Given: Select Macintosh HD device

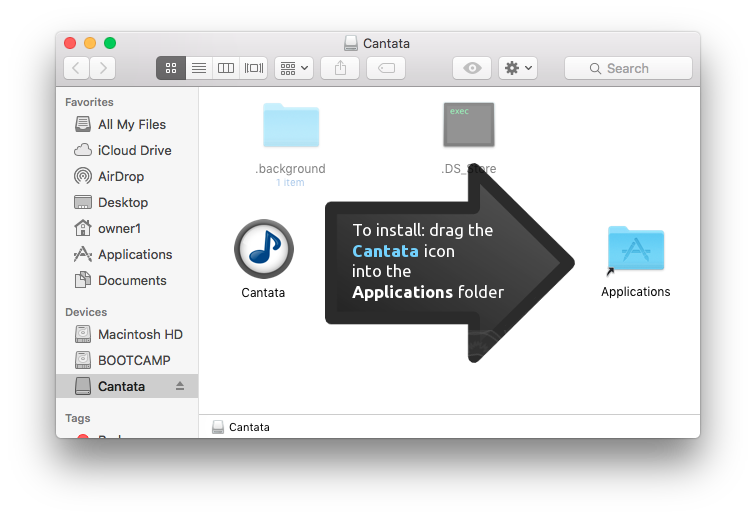Looking at the screenshot, I should tap(127, 334).
